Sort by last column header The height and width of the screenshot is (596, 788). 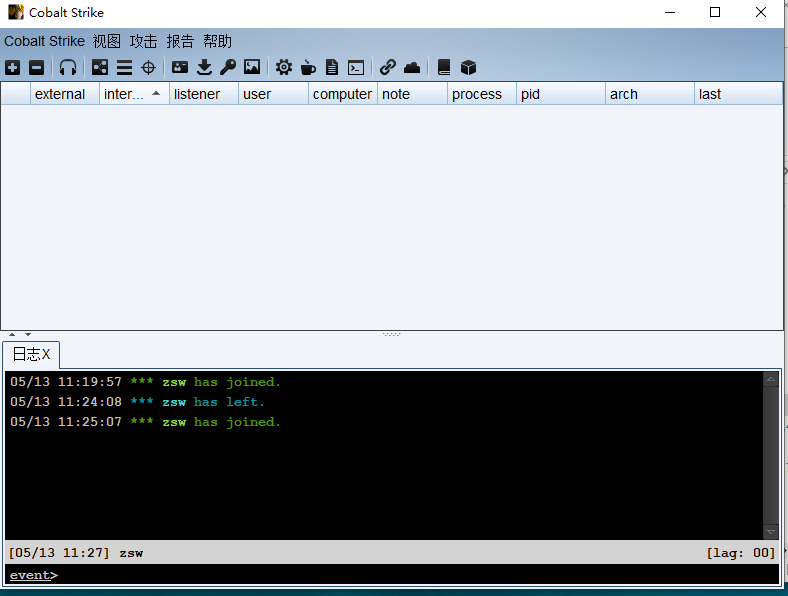click(x=739, y=94)
